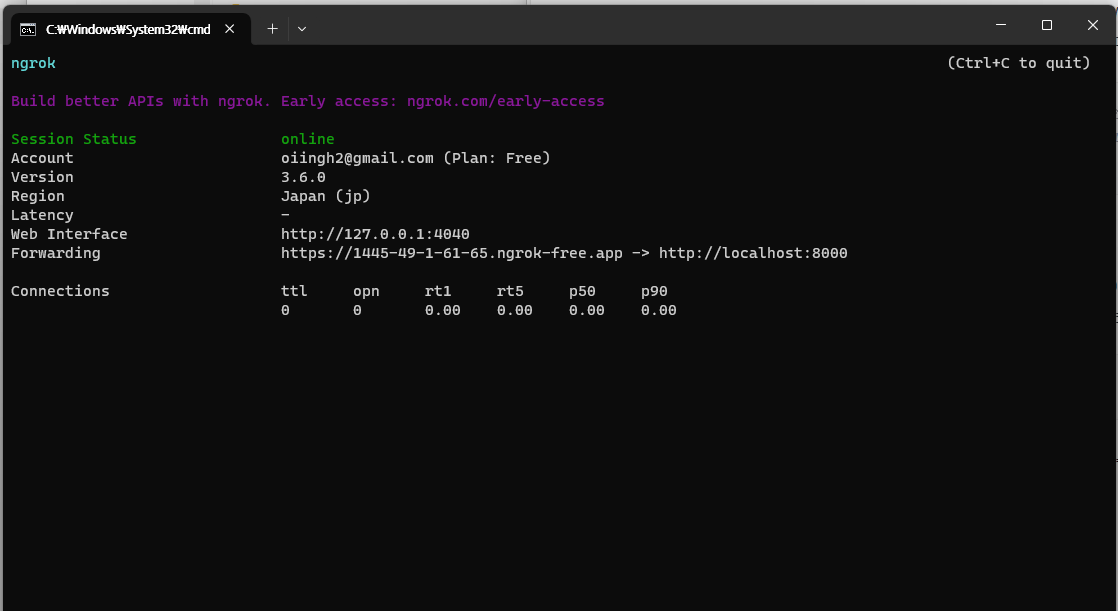Close the cmd terminal tab

[x=230, y=29]
